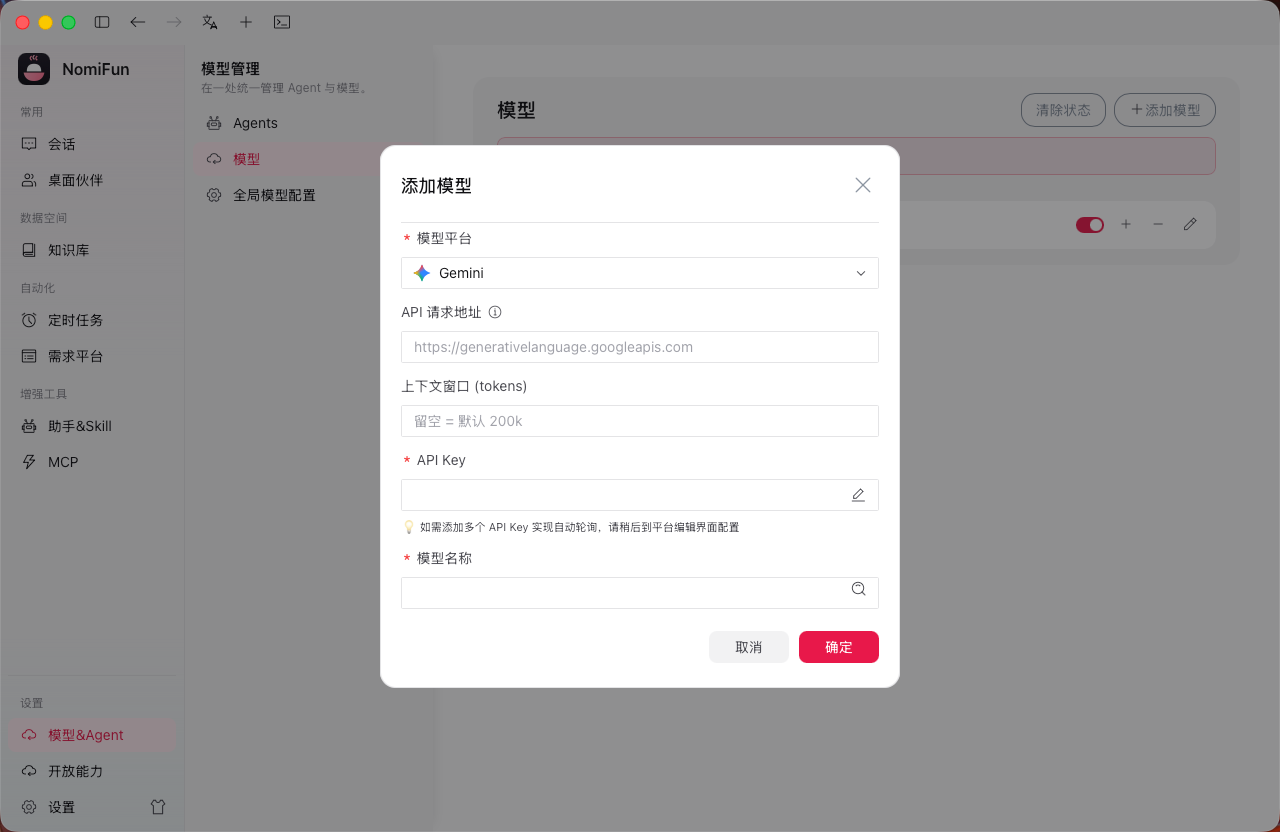Open 会话 in the sidebar
Viewport: 1280px width, 832px height.
(x=92, y=144)
